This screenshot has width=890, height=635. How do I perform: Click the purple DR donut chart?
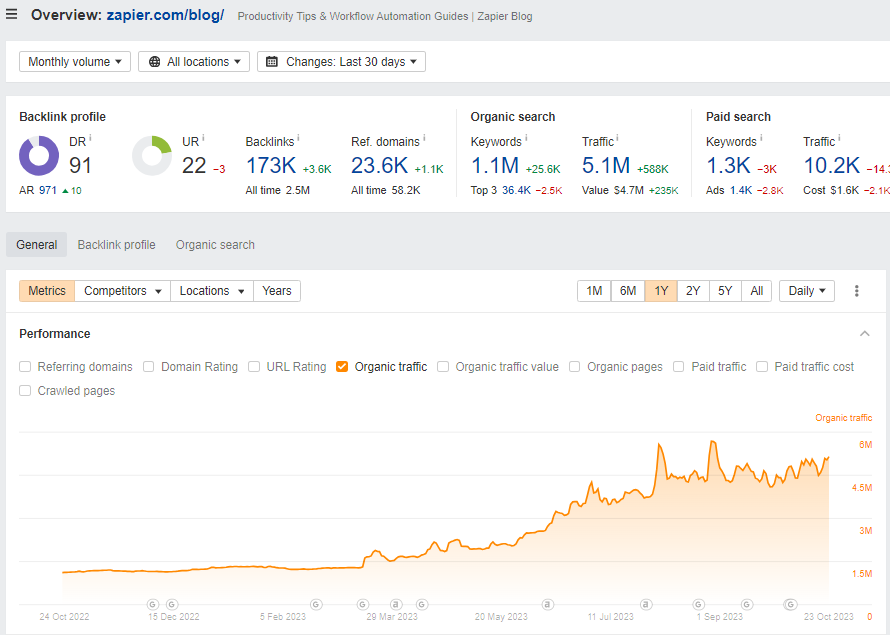coord(39,155)
